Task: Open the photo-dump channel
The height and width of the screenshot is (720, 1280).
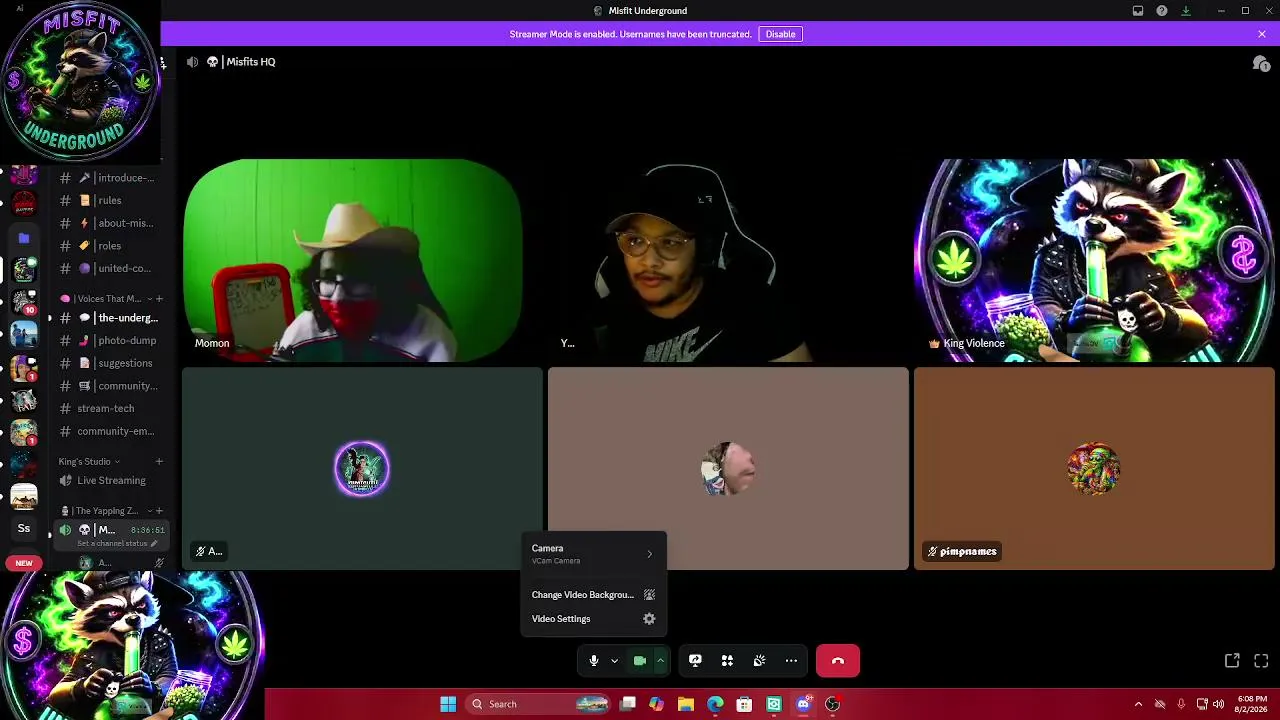Action: [110, 341]
